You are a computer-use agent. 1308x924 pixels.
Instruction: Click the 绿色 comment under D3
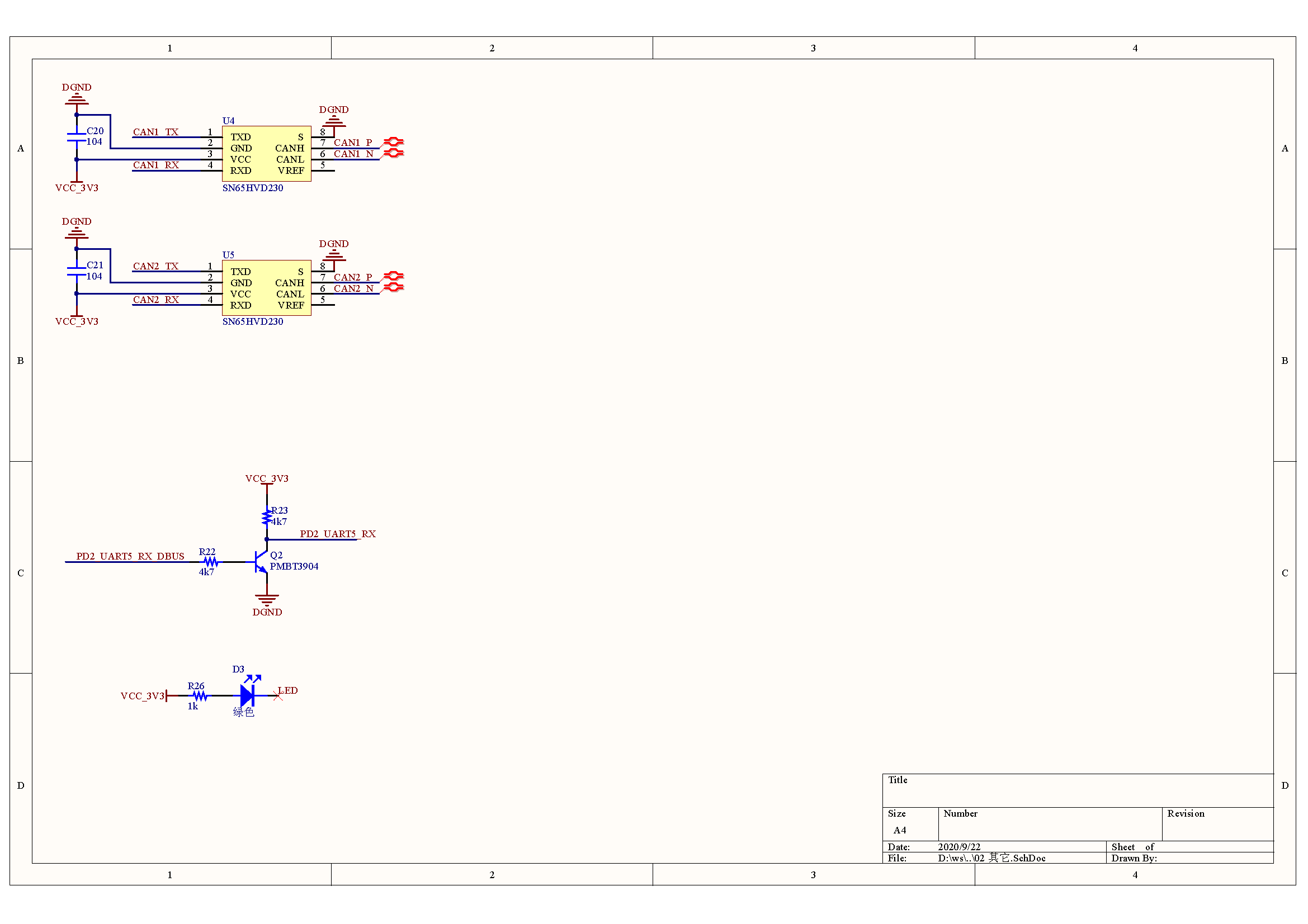tap(244, 712)
